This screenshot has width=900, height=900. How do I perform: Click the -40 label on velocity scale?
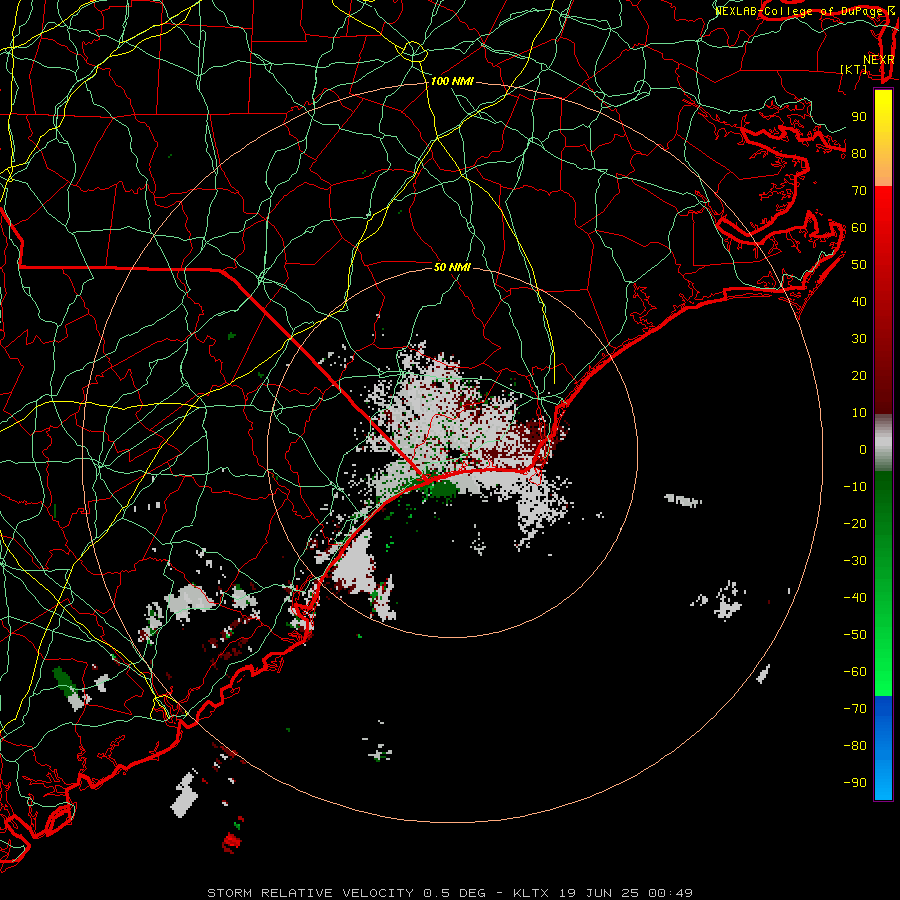click(855, 598)
